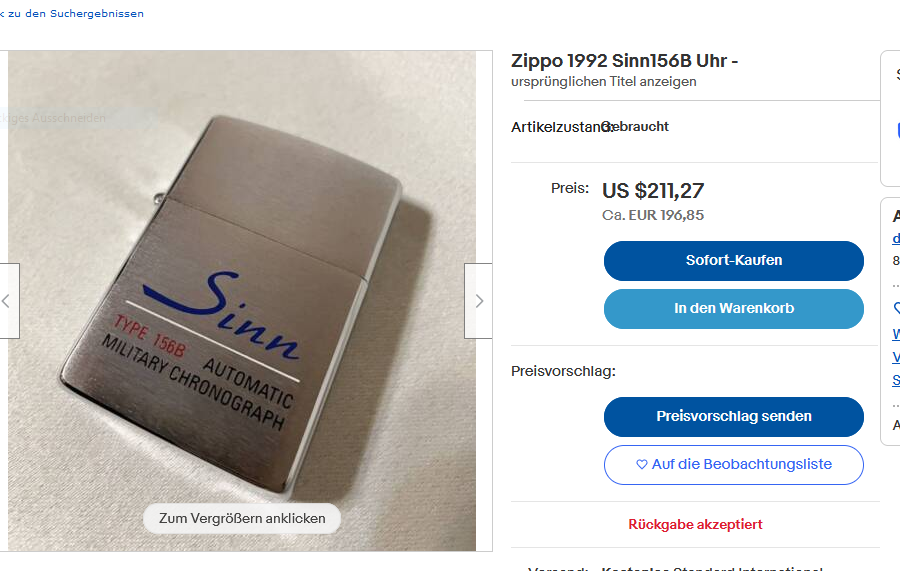The image size is (900, 571).
Task: Click the Preis label
Action: (x=570, y=188)
